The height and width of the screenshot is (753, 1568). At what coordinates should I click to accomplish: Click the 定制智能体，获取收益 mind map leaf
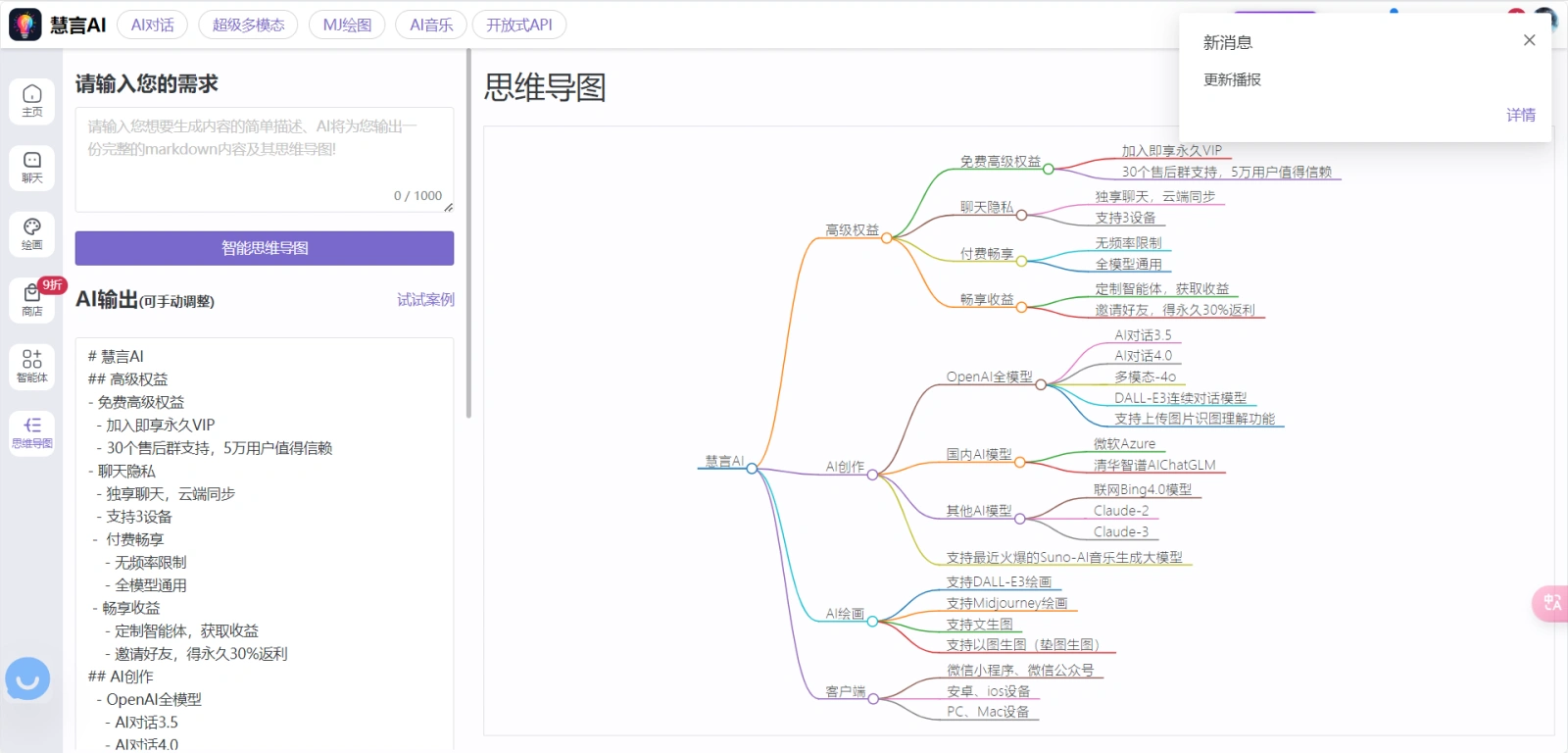[x=1161, y=289]
